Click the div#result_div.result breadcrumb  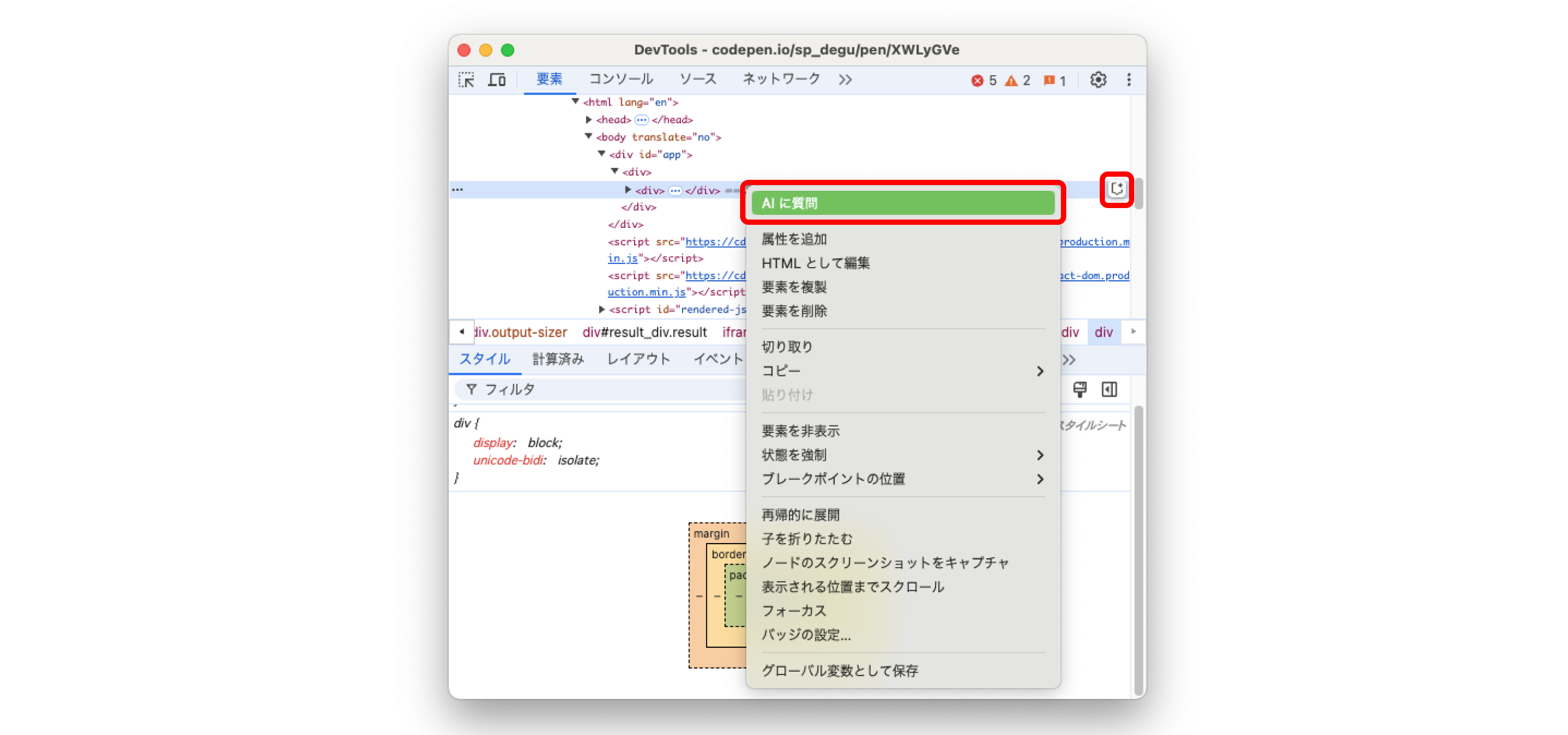point(644,332)
